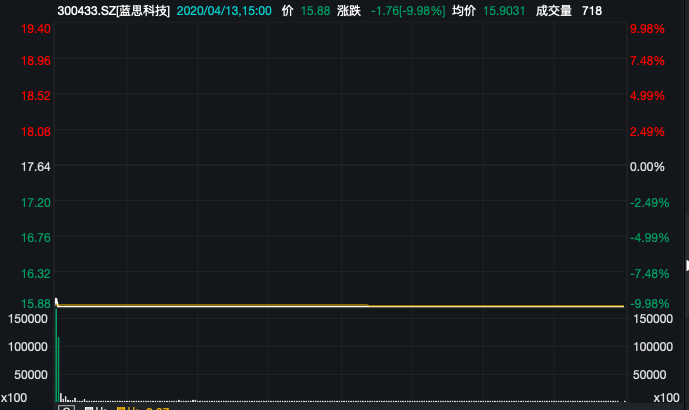
Task: Click the 0.00% percent axis label
Action: [647, 167]
